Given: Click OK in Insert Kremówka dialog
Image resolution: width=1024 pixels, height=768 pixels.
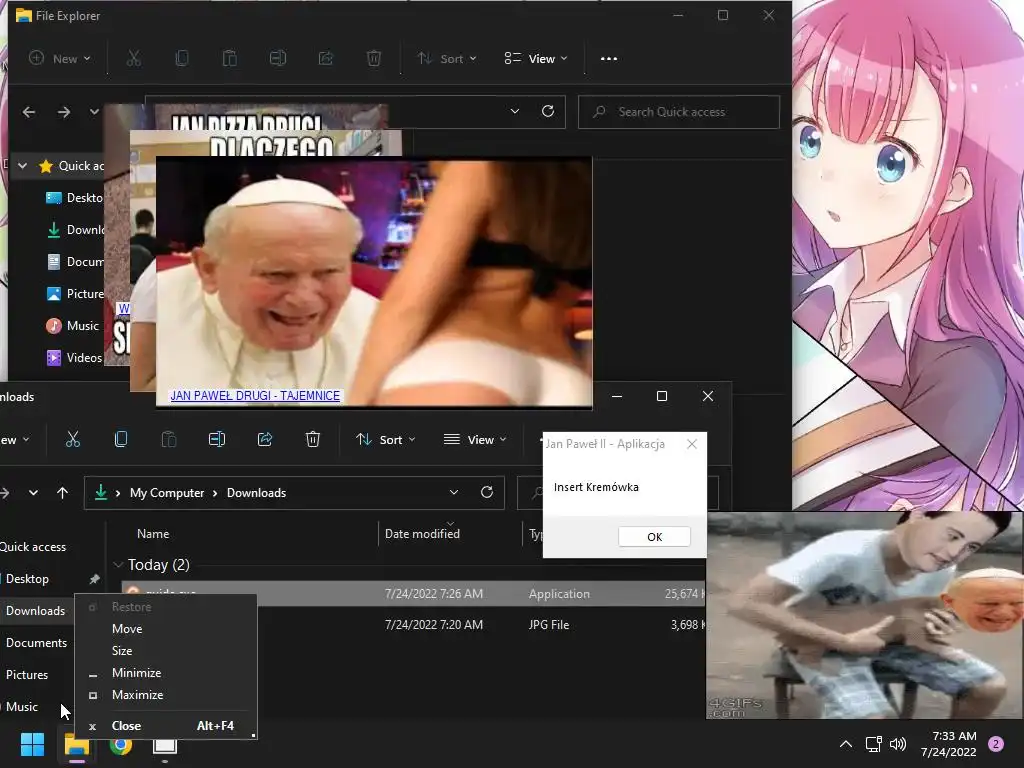Looking at the screenshot, I should (x=654, y=537).
